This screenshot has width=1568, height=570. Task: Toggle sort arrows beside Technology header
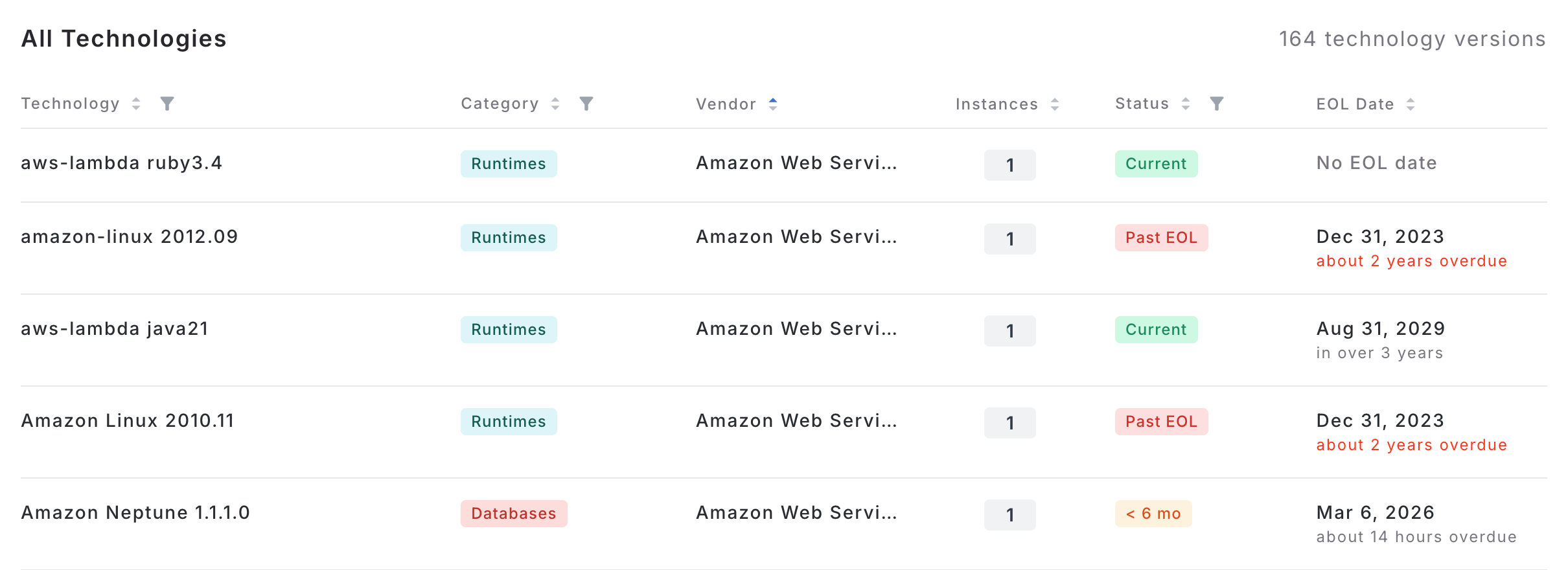[136, 104]
